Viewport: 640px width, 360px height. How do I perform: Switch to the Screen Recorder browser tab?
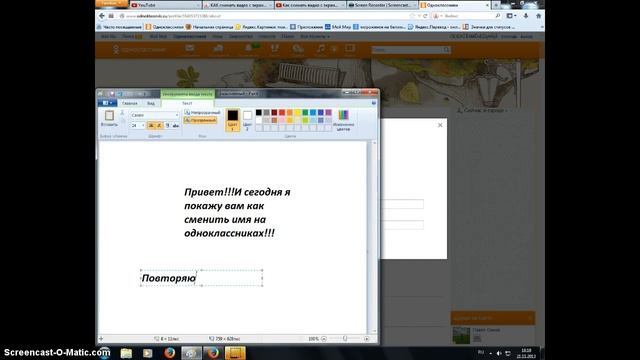pyautogui.click(x=382, y=5)
